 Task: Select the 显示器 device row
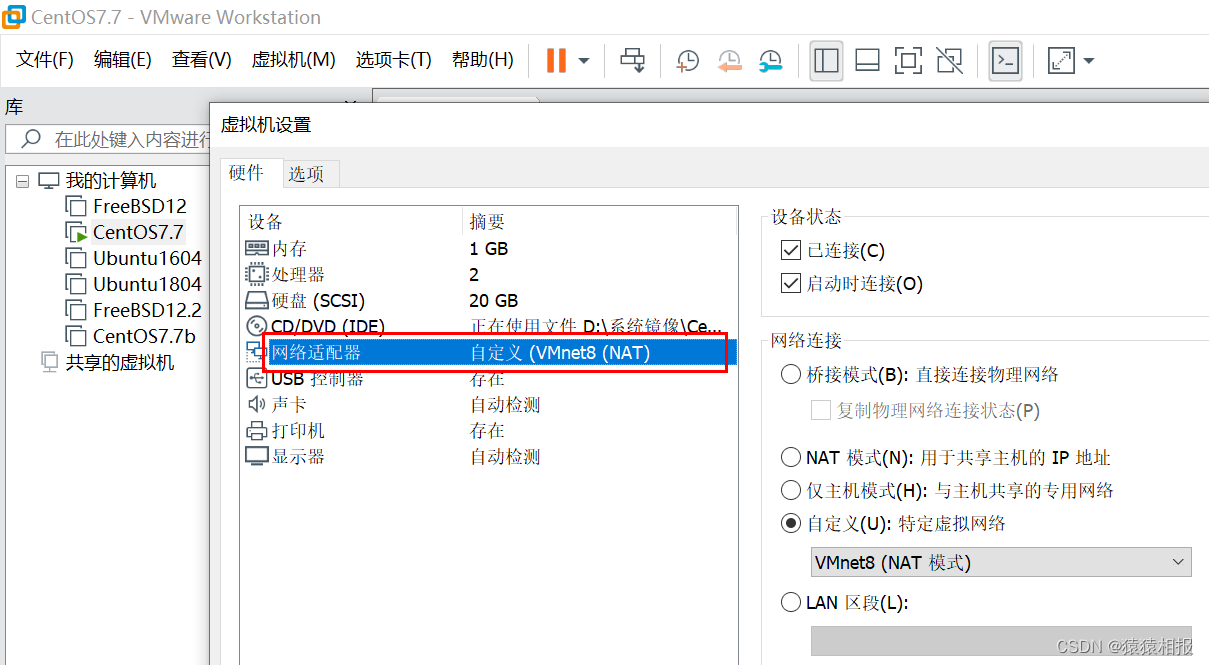(490, 457)
